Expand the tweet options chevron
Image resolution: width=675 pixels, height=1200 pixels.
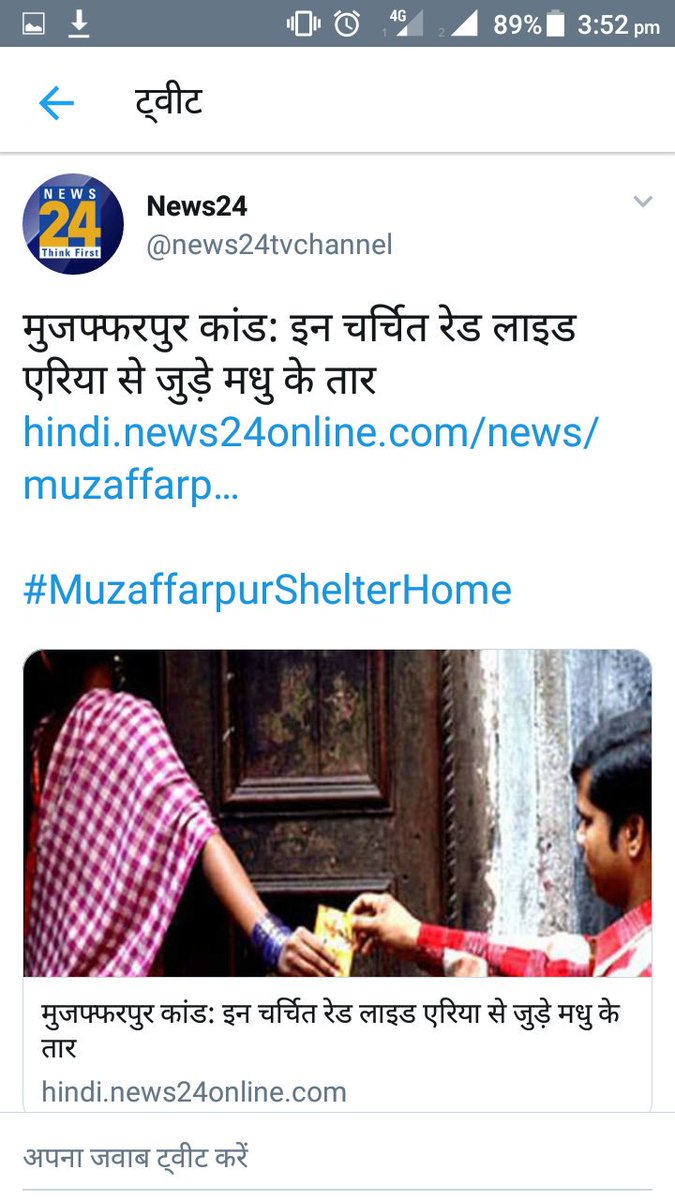[643, 202]
